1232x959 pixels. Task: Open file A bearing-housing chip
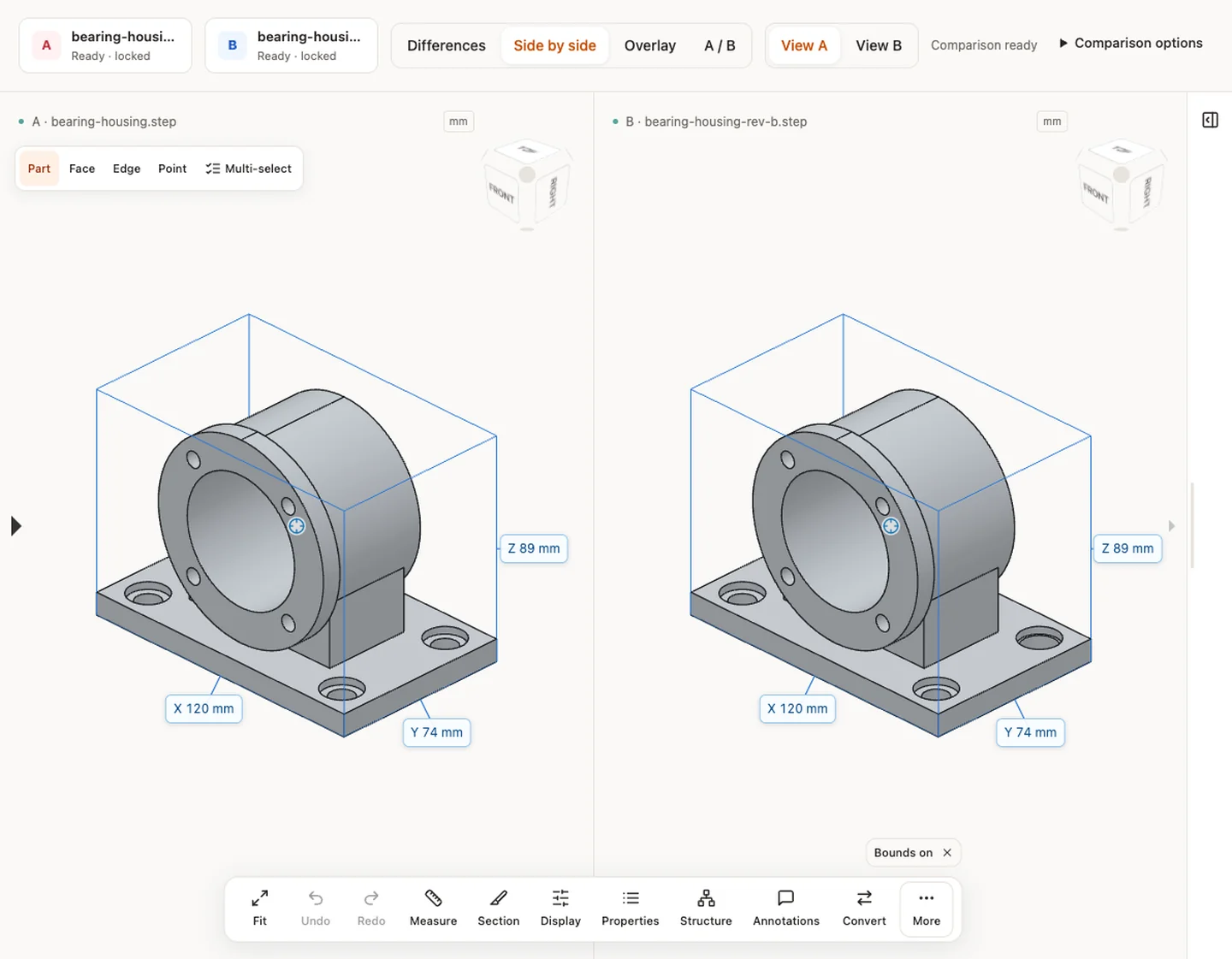[105, 45]
